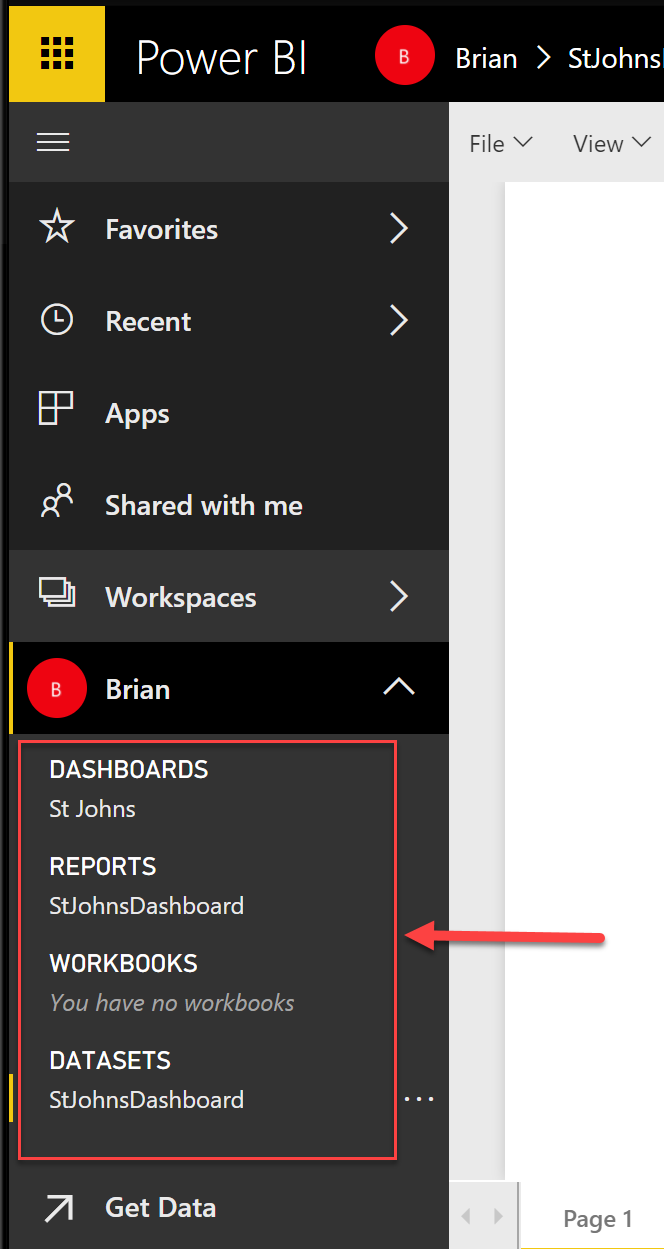
Task: Click Brian's red avatar in sidebar
Action: click(x=56, y=689)
